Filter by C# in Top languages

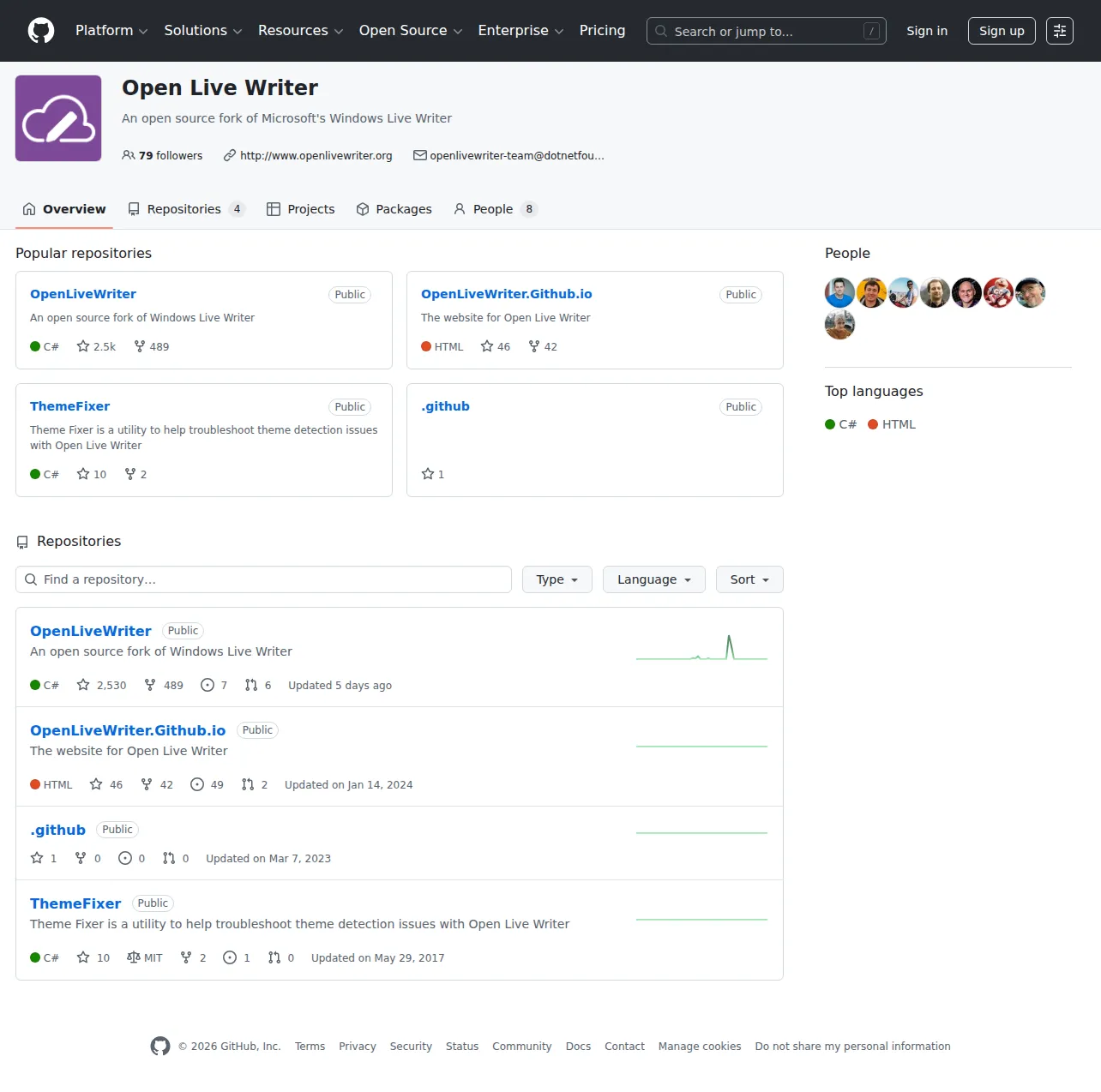pos(841,424)
